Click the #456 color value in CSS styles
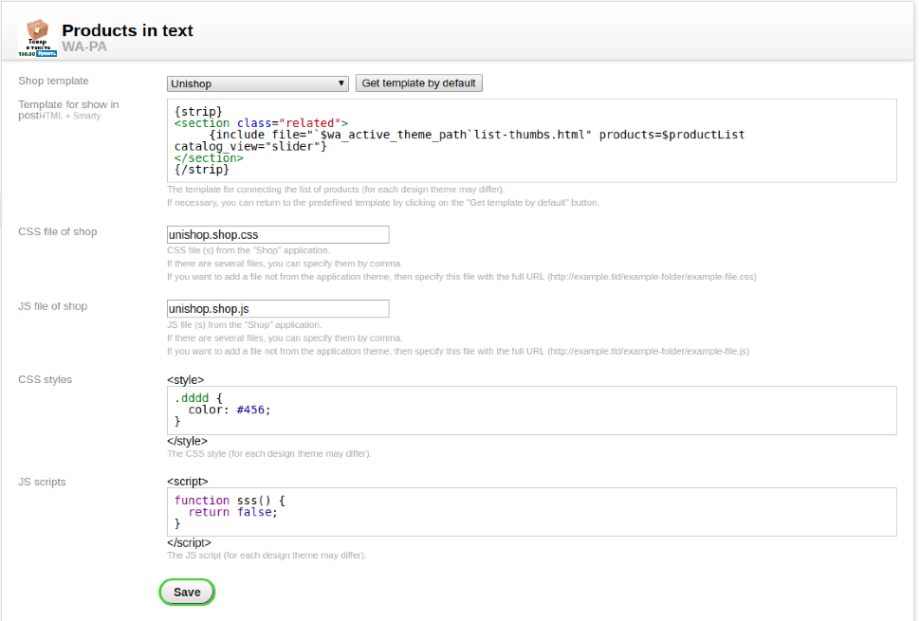Image resolution: width=920 pixels, height=621 pixels. pos(254,409)
